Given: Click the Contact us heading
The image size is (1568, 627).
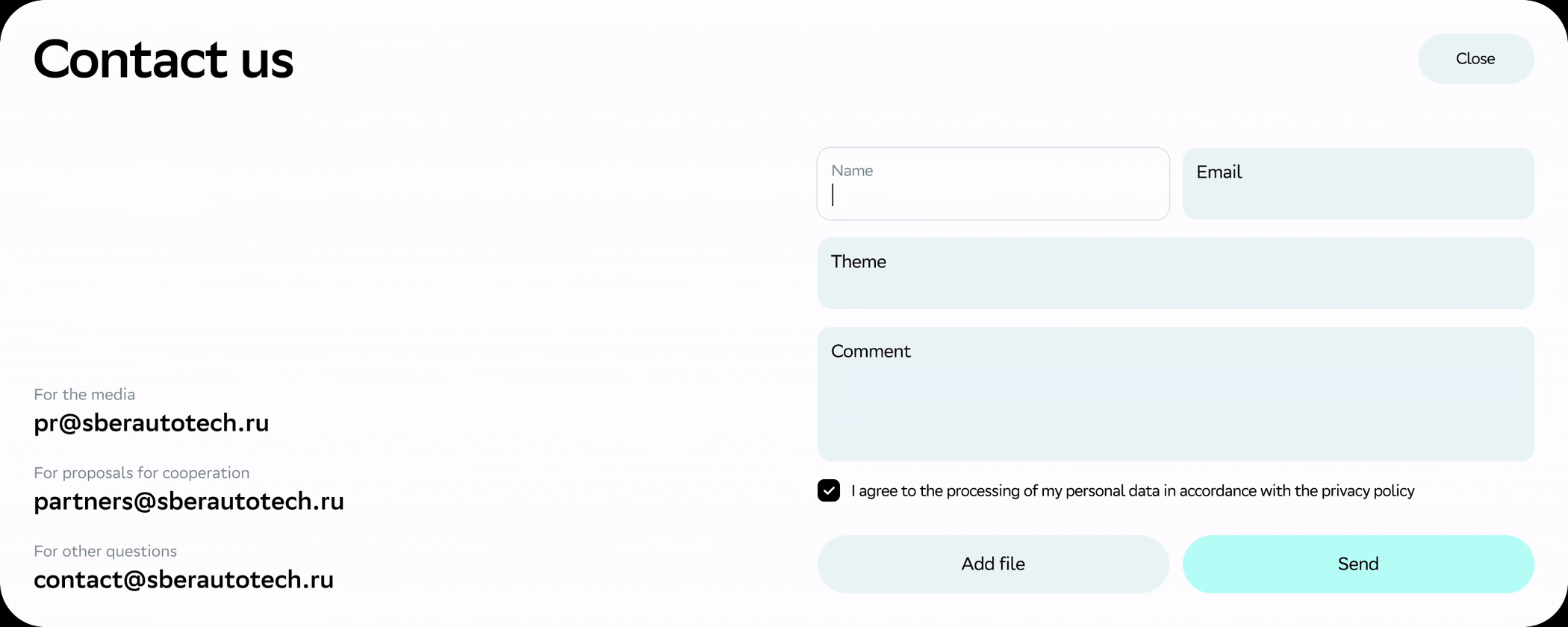Looking at the screenshot, I should tap(163, 60).
